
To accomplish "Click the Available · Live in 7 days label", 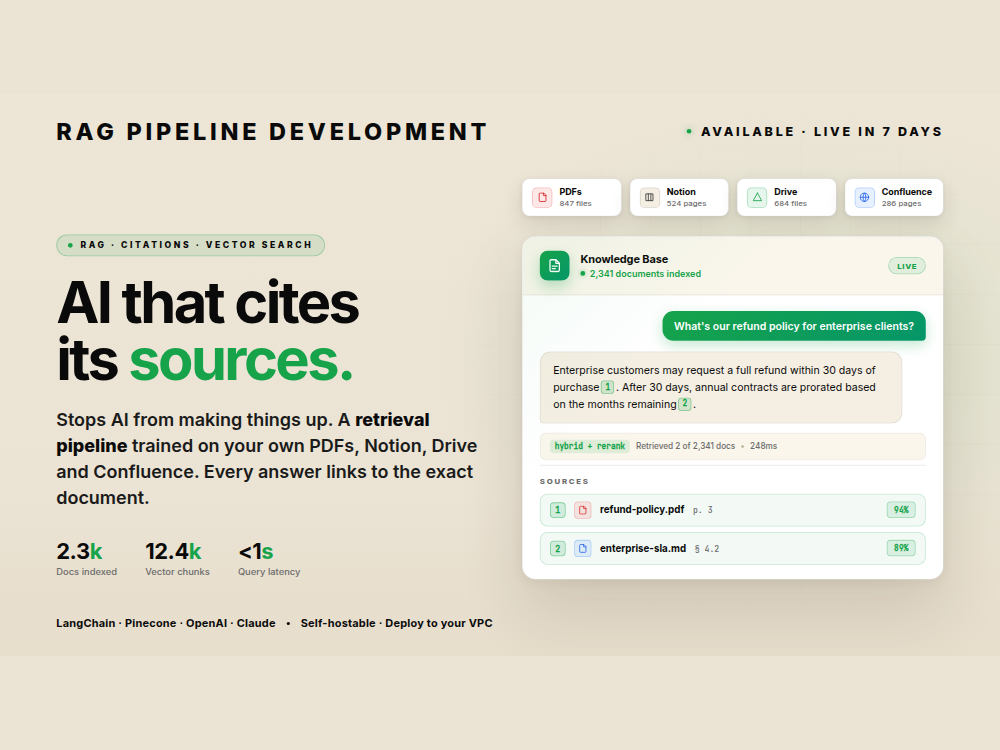I will click(x=814, y=131).
